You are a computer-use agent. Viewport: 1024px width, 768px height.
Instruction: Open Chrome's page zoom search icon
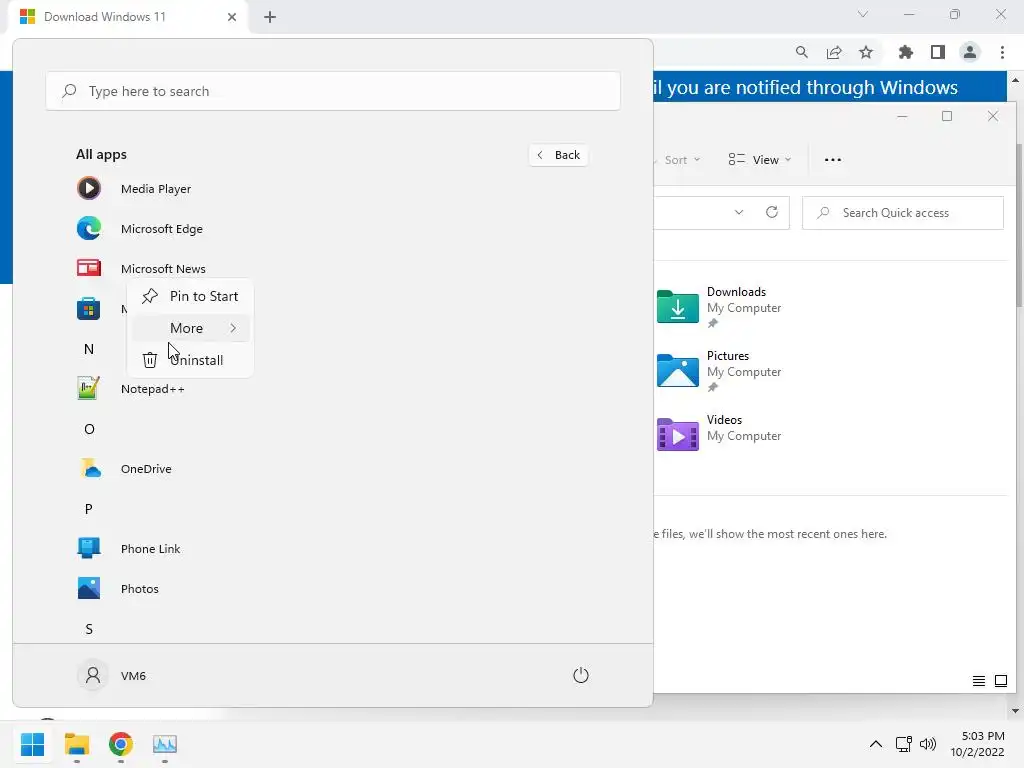point(802,52)
